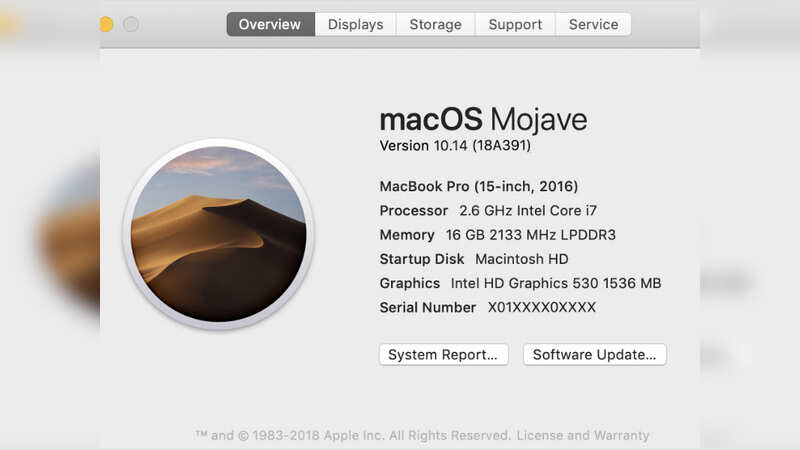Image resolution: width=800 pixels, height=450 pixels.
Task: Open the Service tab
Action: point(593,24)
